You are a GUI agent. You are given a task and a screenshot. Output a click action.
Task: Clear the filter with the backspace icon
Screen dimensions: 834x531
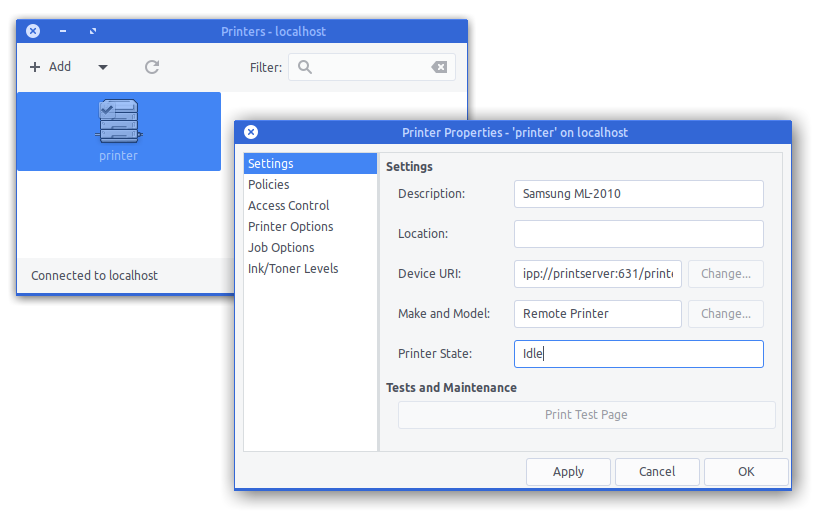pyautogui.click(x=439, y=67)
